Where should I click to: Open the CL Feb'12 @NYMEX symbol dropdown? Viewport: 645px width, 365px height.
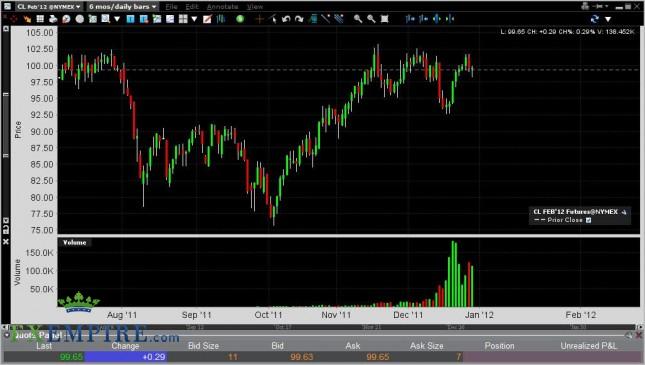point(49,7)
